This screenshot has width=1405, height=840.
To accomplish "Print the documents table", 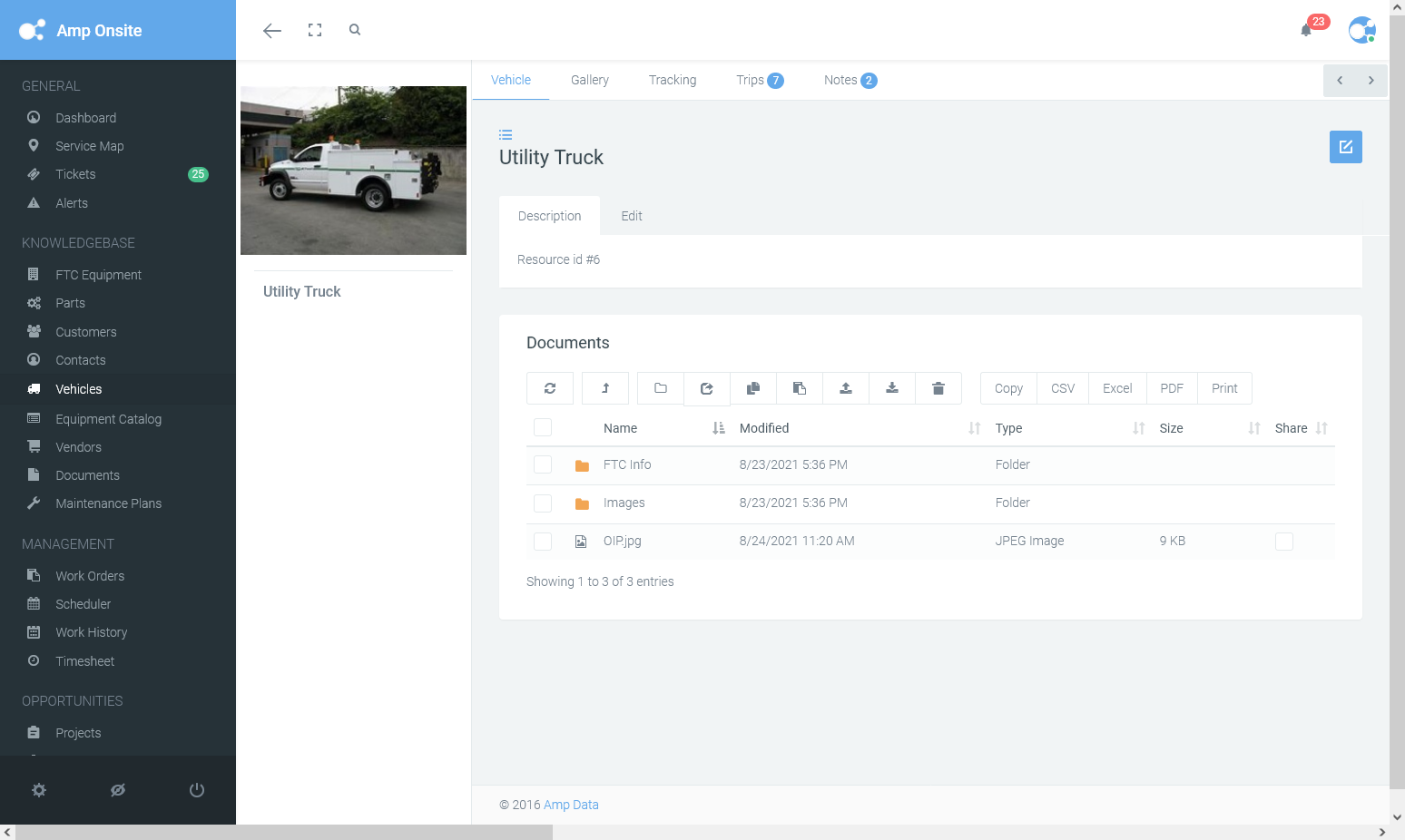I will [x=1224, y=388].
